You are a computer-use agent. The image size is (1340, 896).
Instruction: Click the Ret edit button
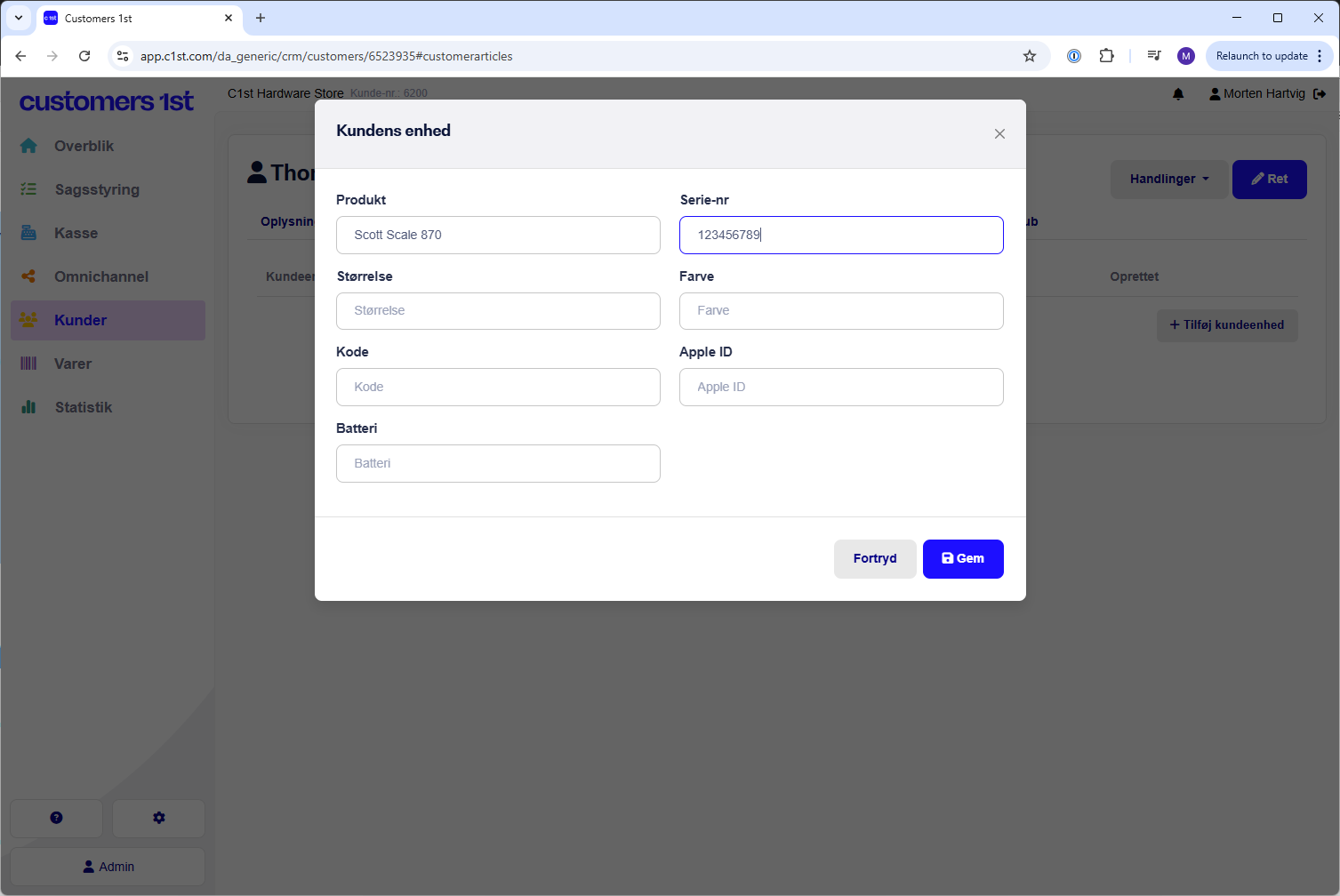coord(1269,180)
